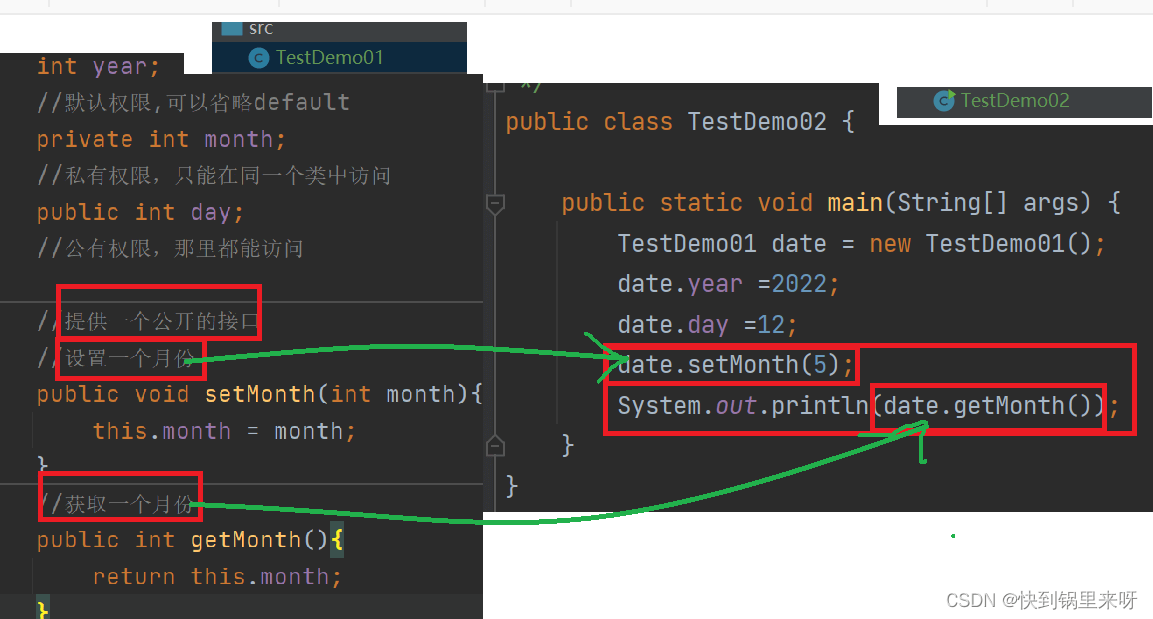
Task: Click 'public class TestDemo02' class name
Action: (x=757, y=122)
